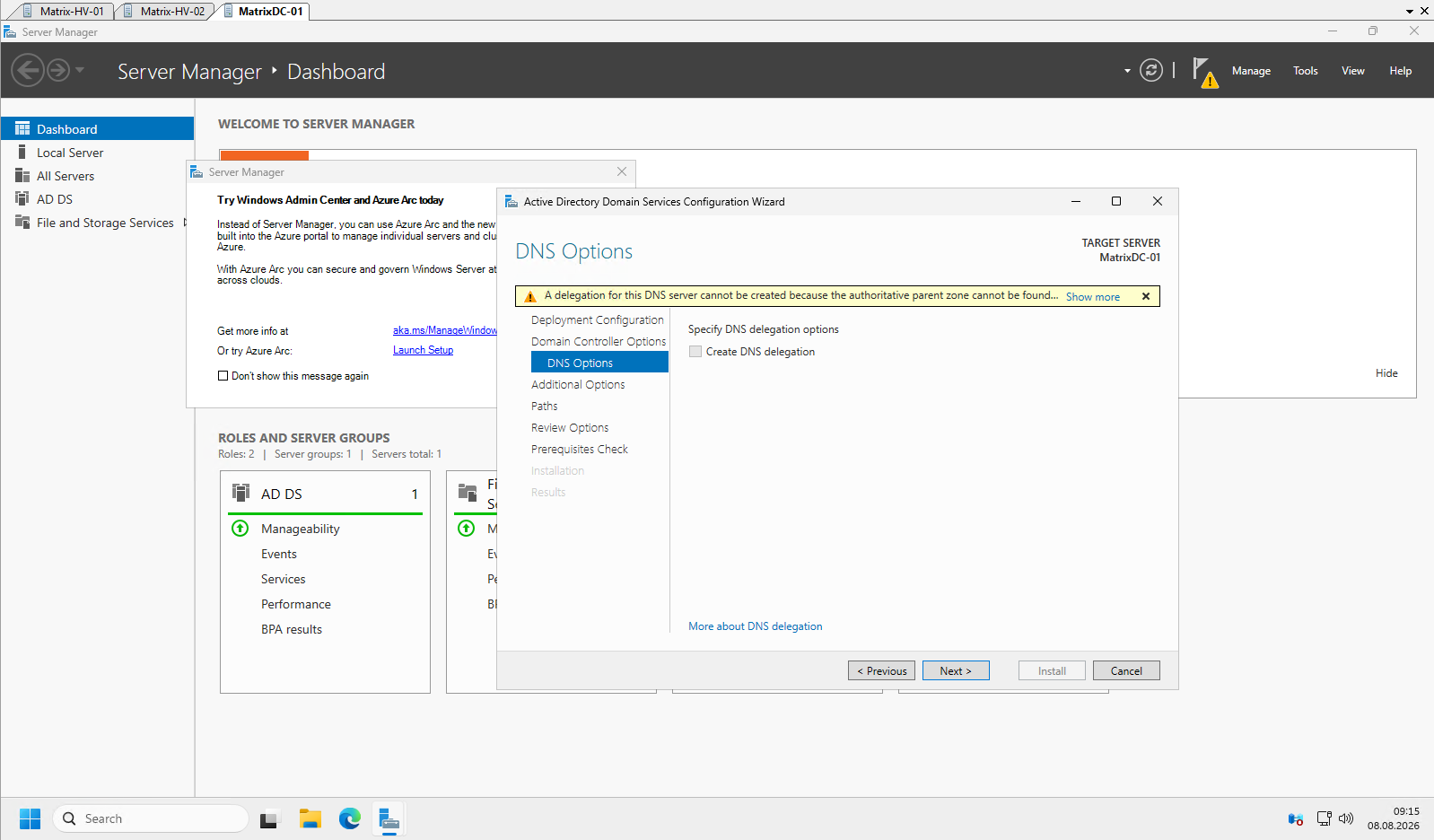Open the aka.ms/ManageWindows link
The height and width of the screenshot is (840, 1434).
tap(445, 330)
